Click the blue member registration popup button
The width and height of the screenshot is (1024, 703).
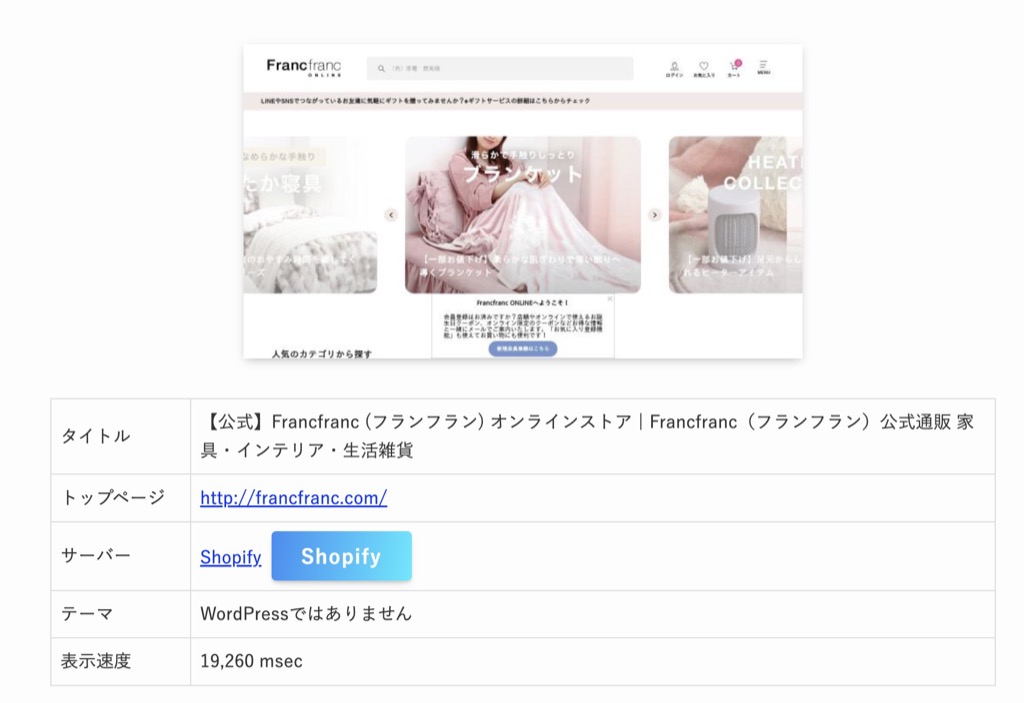click(x=523, y=349)
